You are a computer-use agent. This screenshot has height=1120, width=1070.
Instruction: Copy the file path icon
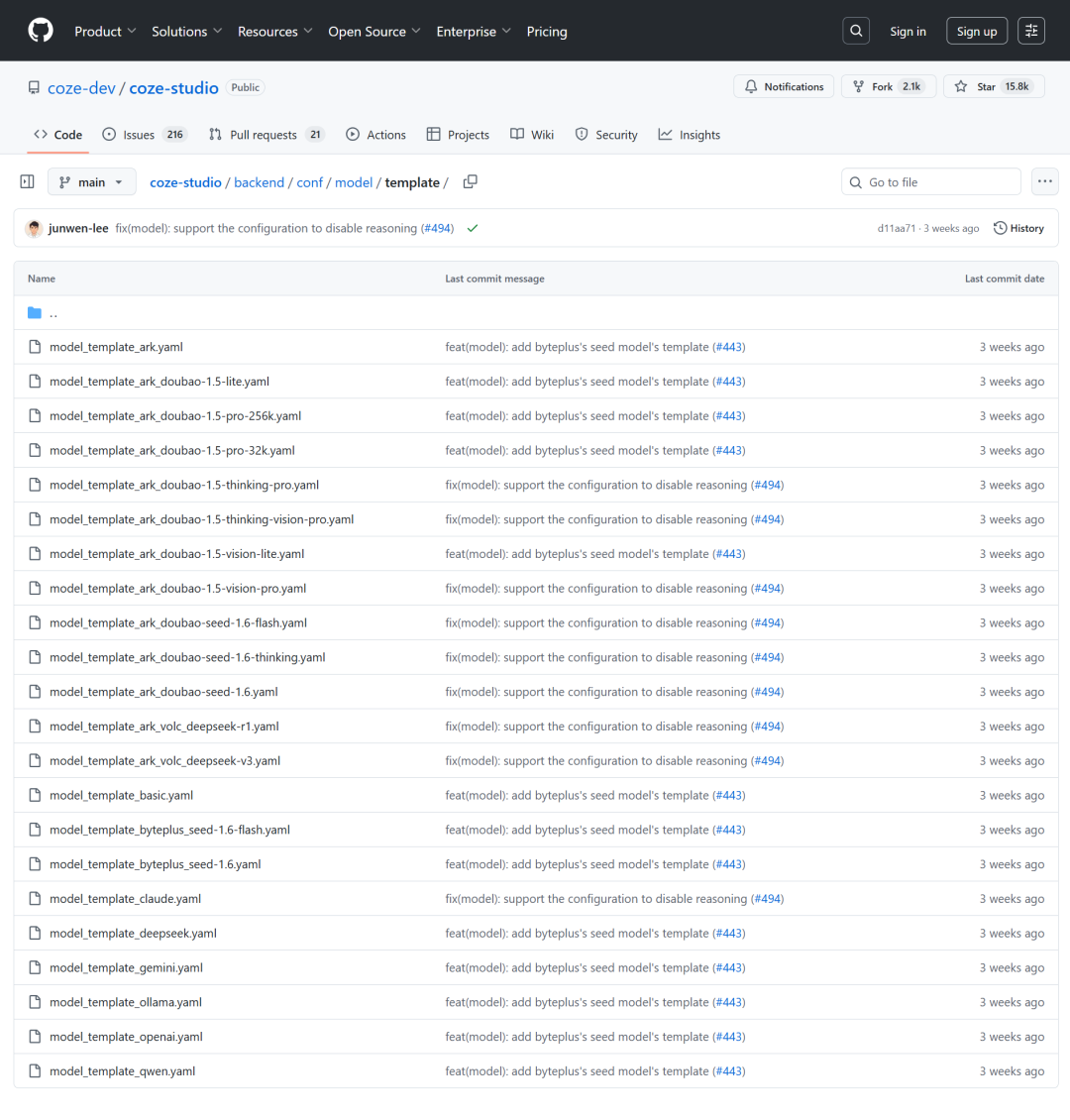[470, 182]
